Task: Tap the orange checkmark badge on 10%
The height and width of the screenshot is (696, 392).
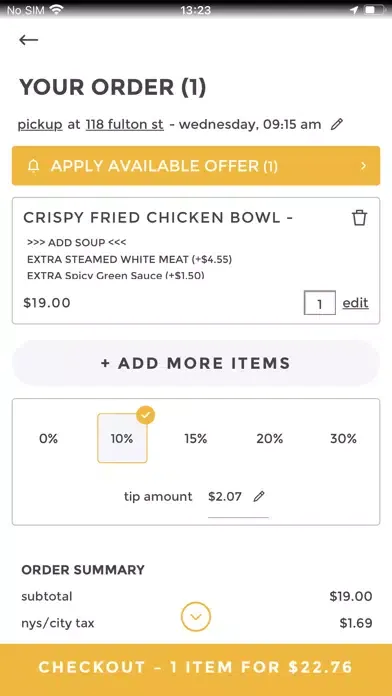Action: (146, 415)
